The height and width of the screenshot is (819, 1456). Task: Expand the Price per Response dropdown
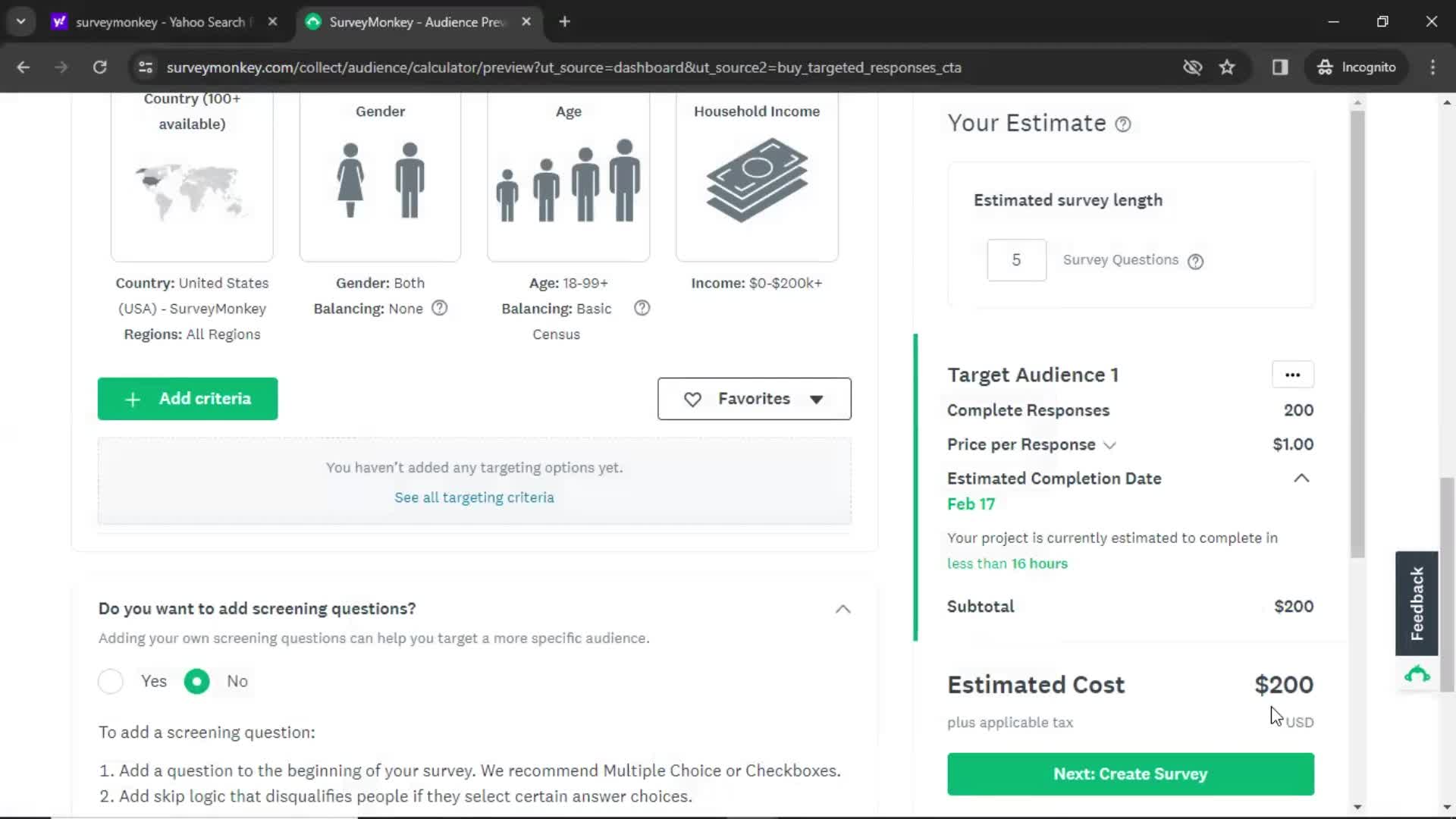point(1110,444)
